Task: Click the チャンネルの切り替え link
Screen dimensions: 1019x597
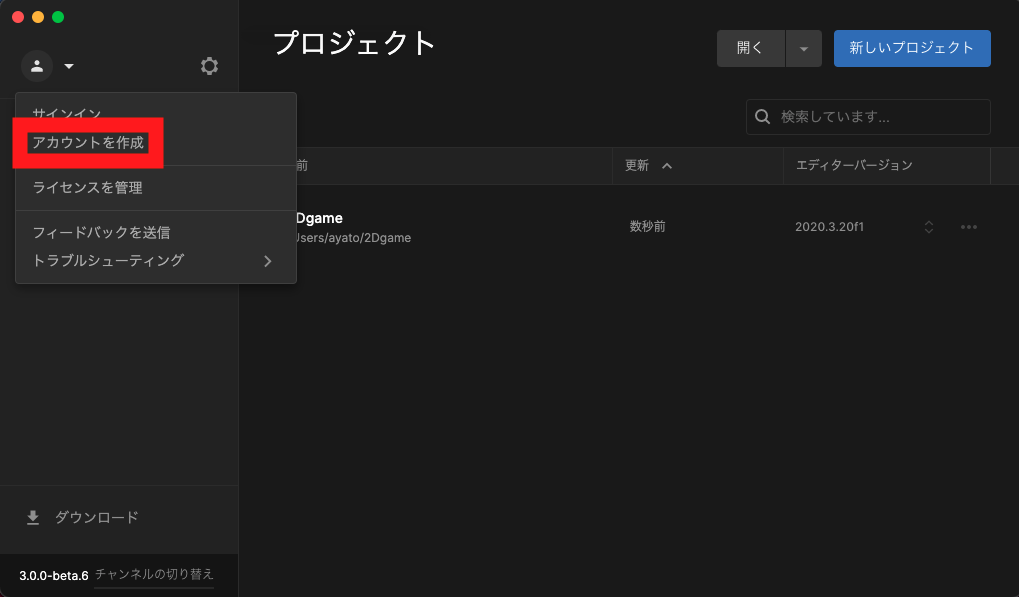Action: pos(152,574)
